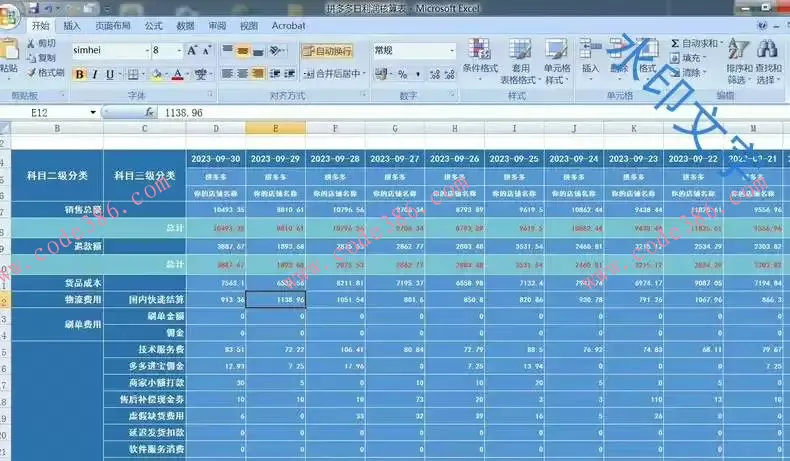Viewport: 790px width, 461px height.
Task: Toggle Top Align for cell
Action: tap(228, 50)
